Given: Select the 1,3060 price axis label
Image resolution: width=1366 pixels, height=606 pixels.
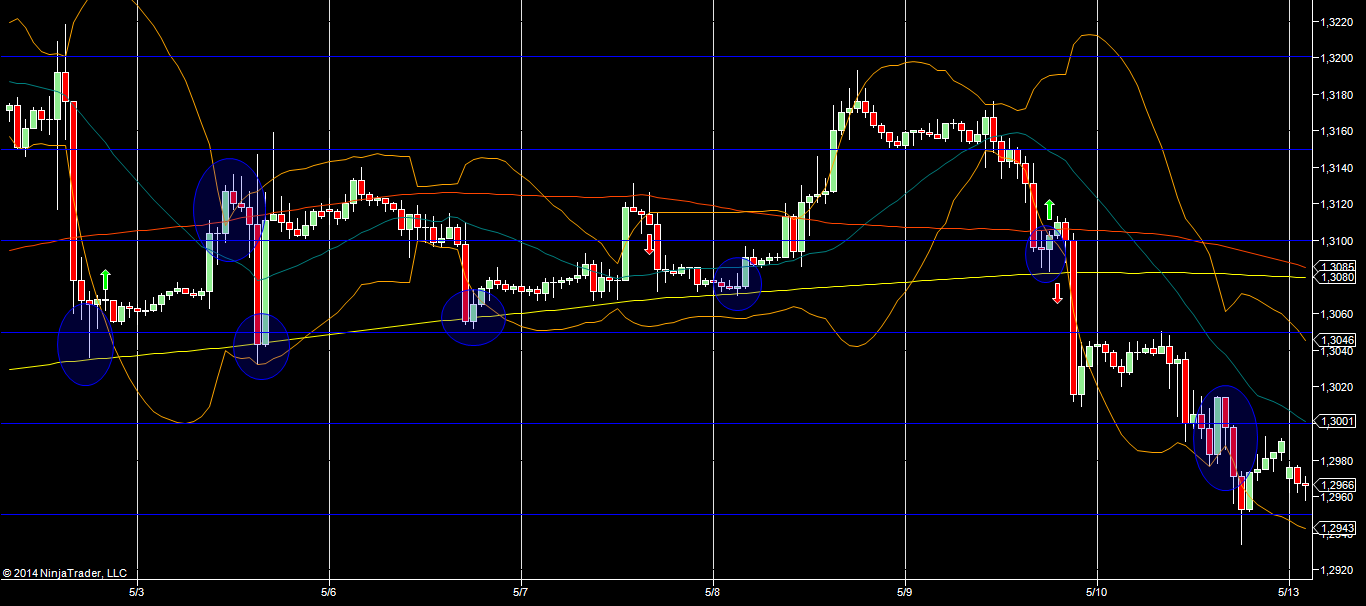Looking at the screenshot, I should click(1338, 314).
